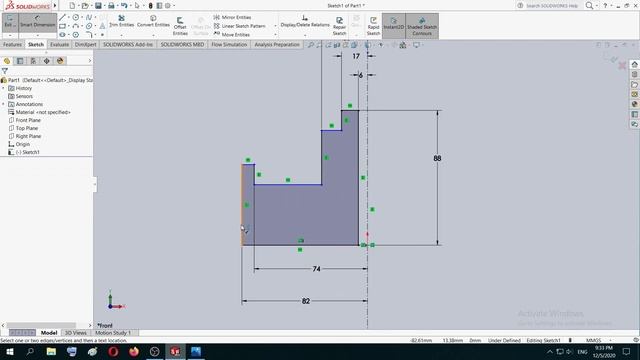
Task: Click the Save icon
Action: [x=98, y=6]
